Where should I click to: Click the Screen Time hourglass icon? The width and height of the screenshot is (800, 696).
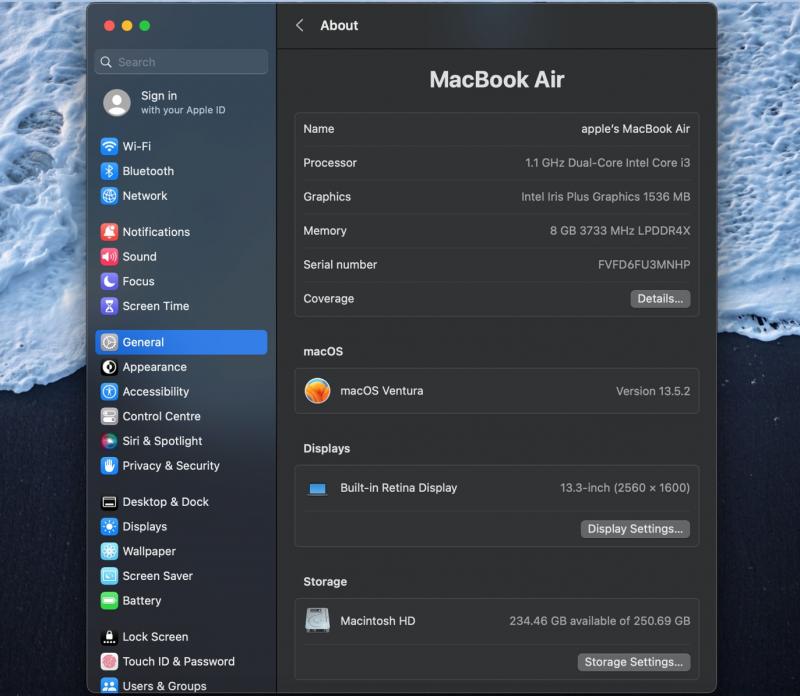tap(109, 306)
